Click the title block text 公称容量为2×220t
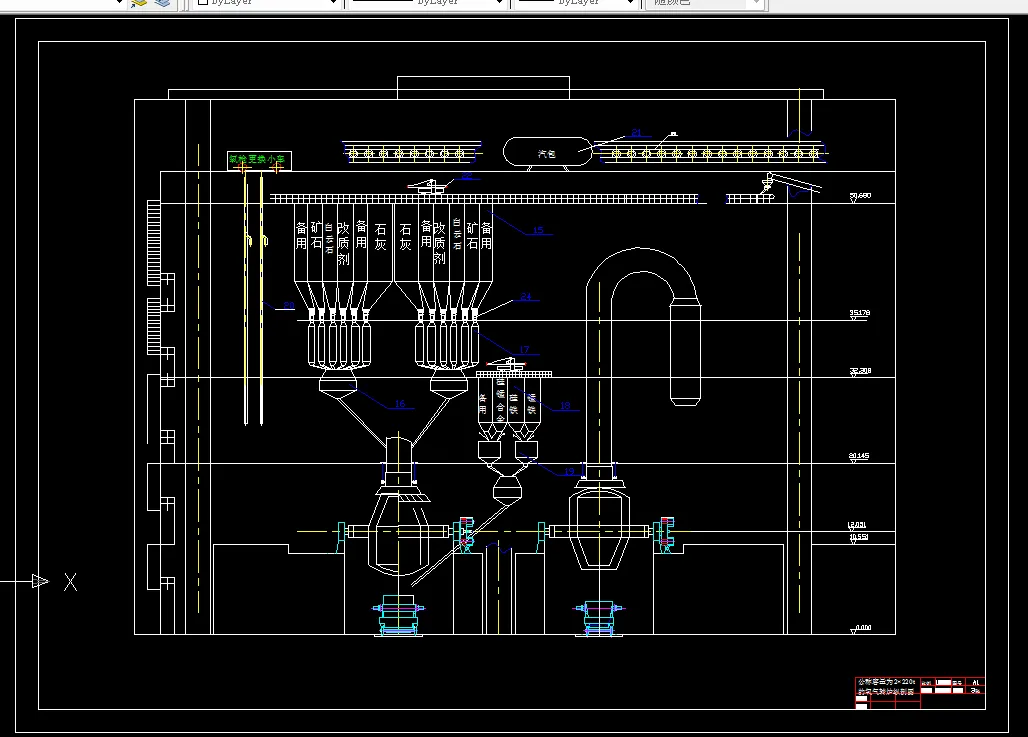 pyautogui.click(x=886, y=682)
